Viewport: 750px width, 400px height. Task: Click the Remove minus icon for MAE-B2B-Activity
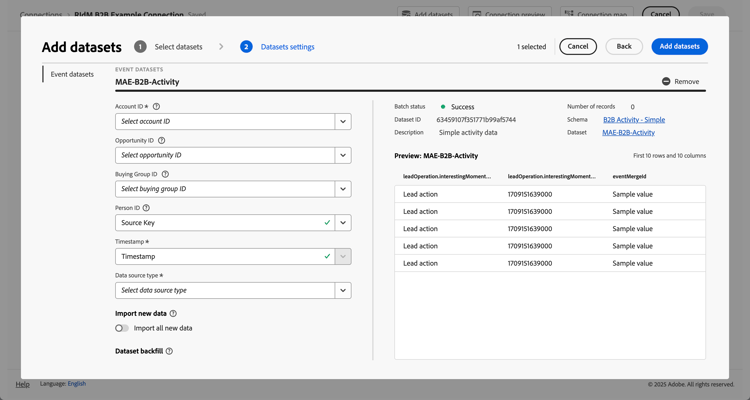pos(666,82)
